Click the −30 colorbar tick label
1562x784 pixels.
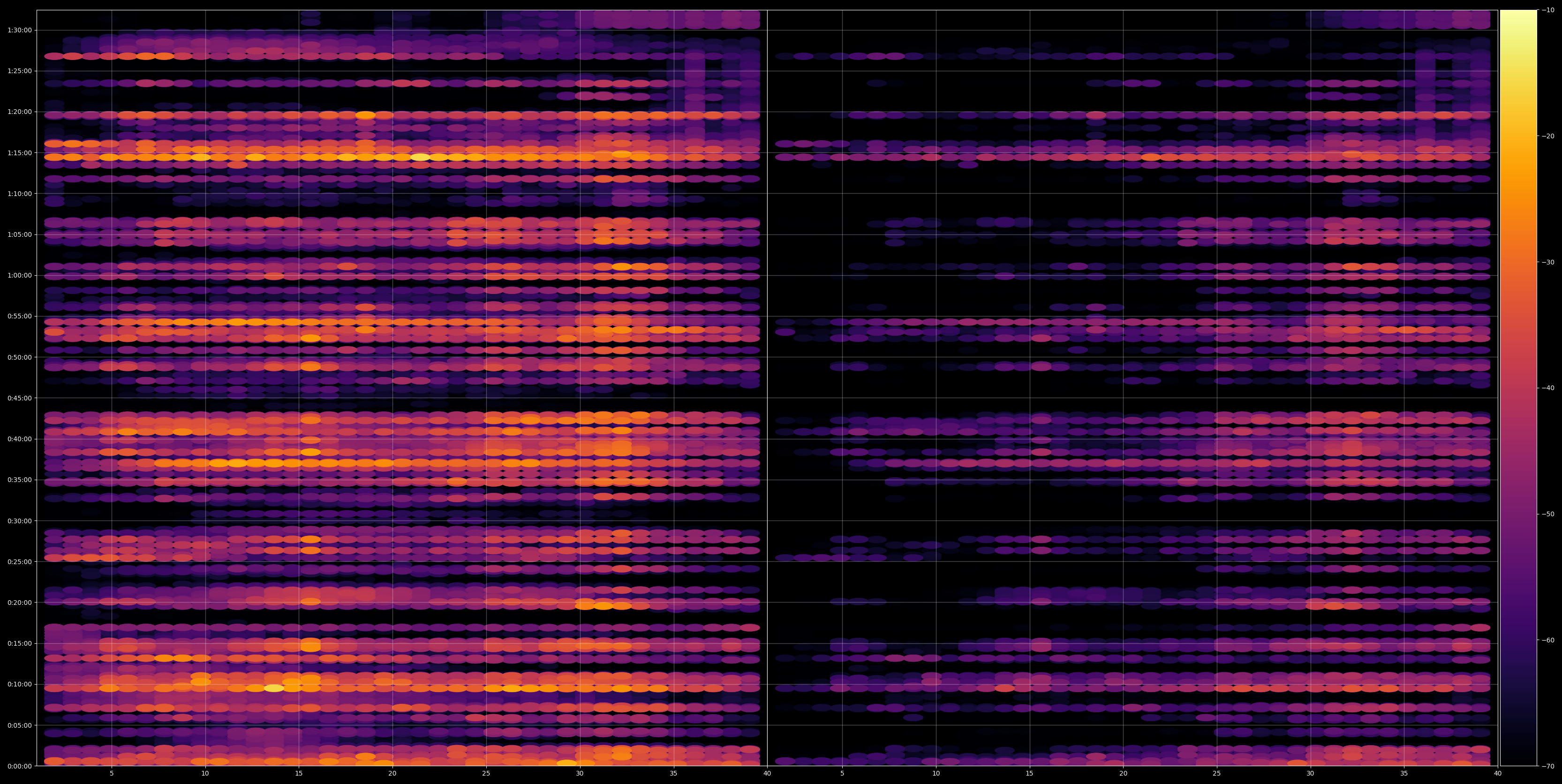(x=1548, y=262)
